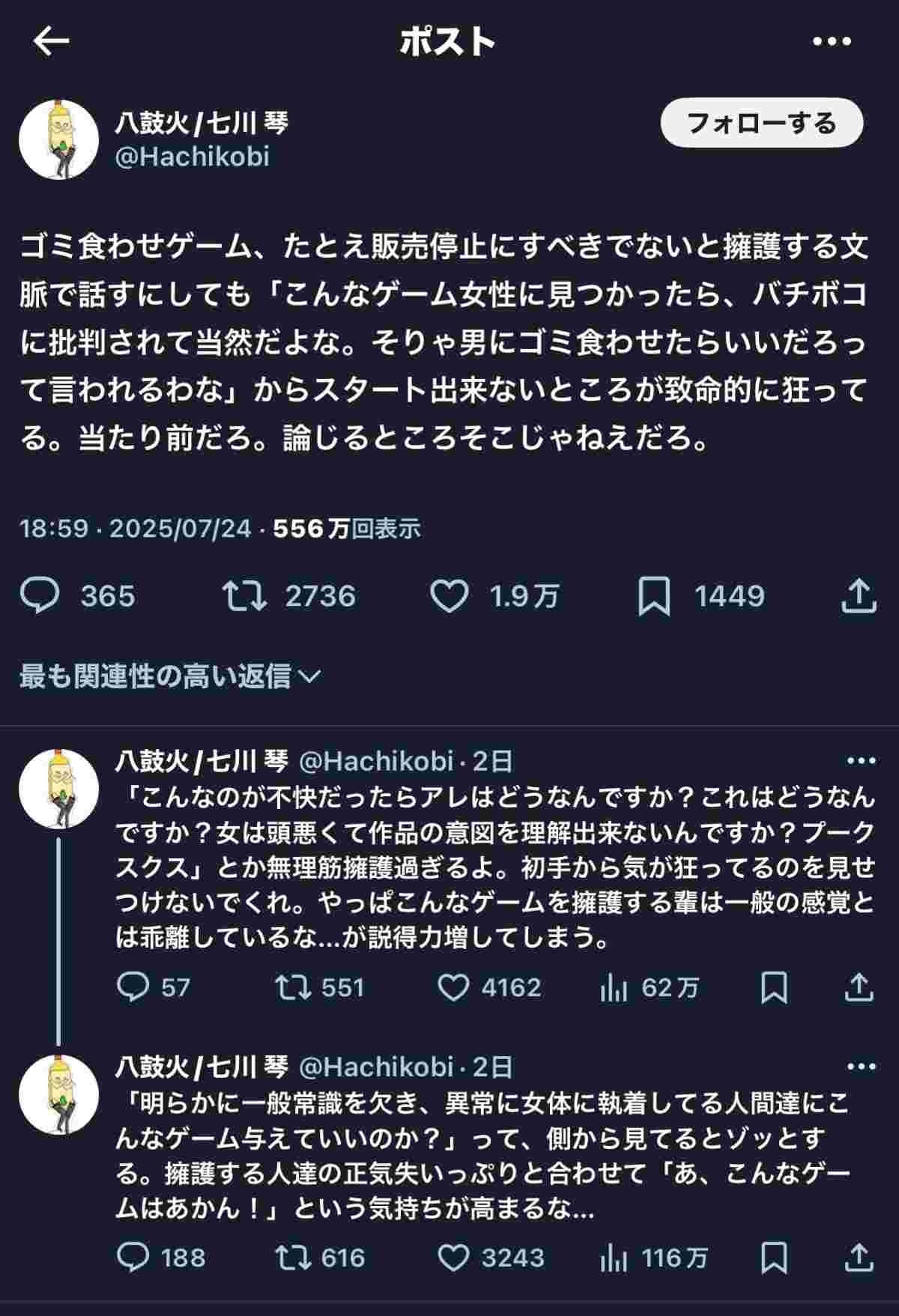Open more options on first reply
Viewport: 899px width, 1316px height.
coord(860,761)
